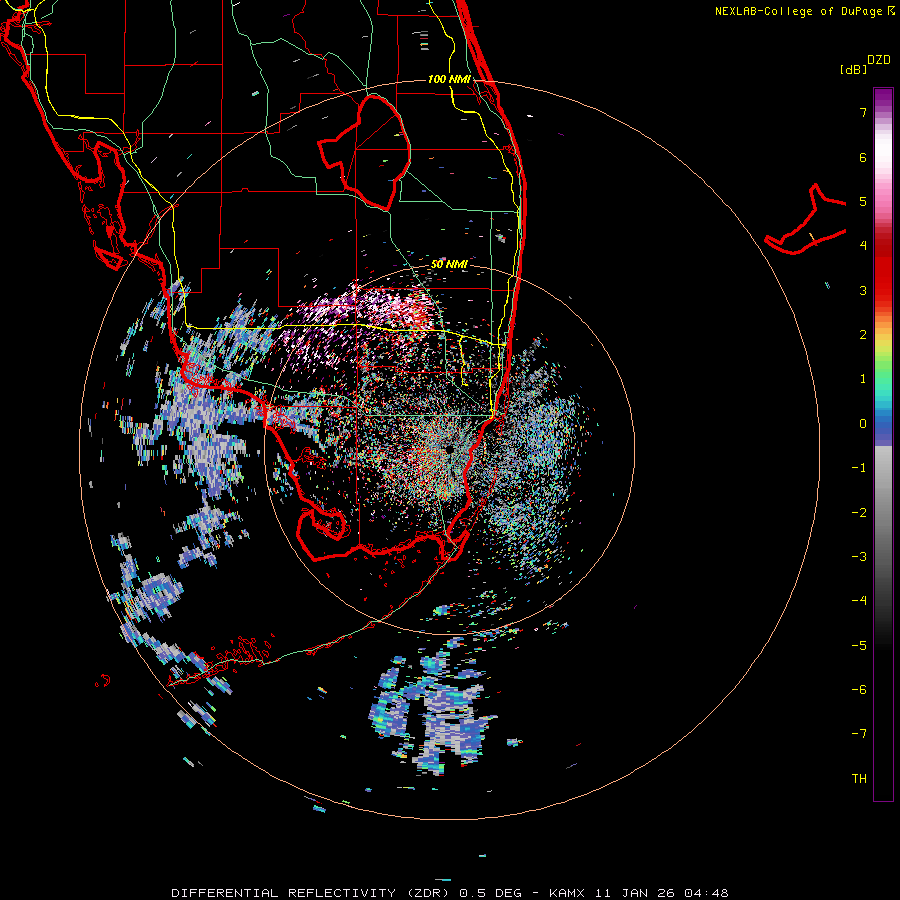This screenshot has height=900, width=900.
Task: Click the 1 tick label on colorbar
Action: 863,379
